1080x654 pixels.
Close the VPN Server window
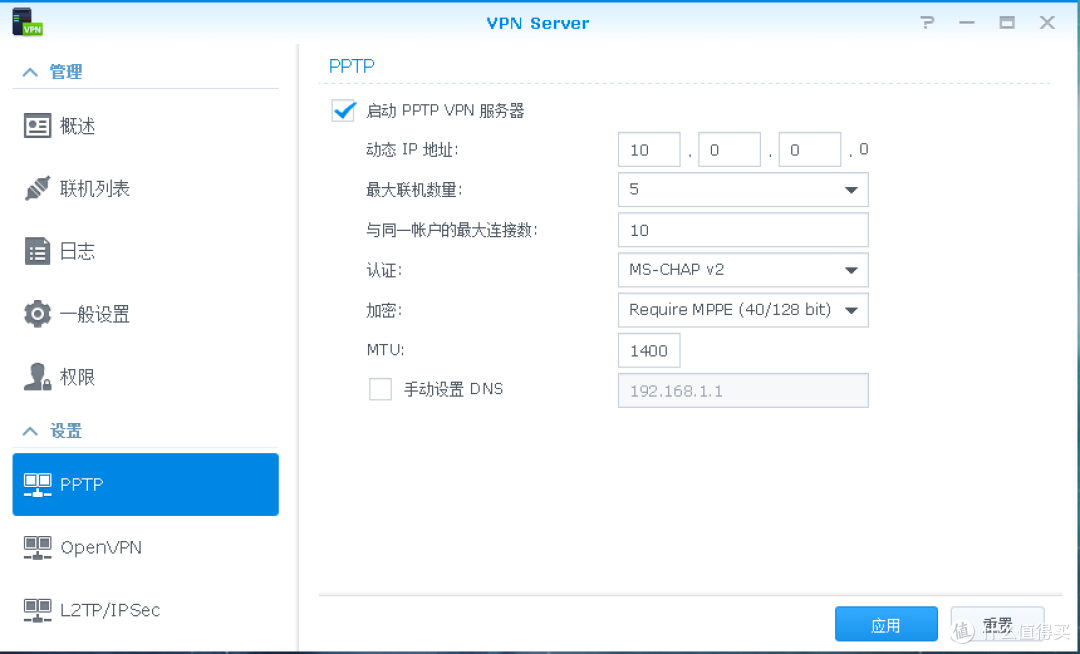pyautogui.click(x=1047, y=23)
